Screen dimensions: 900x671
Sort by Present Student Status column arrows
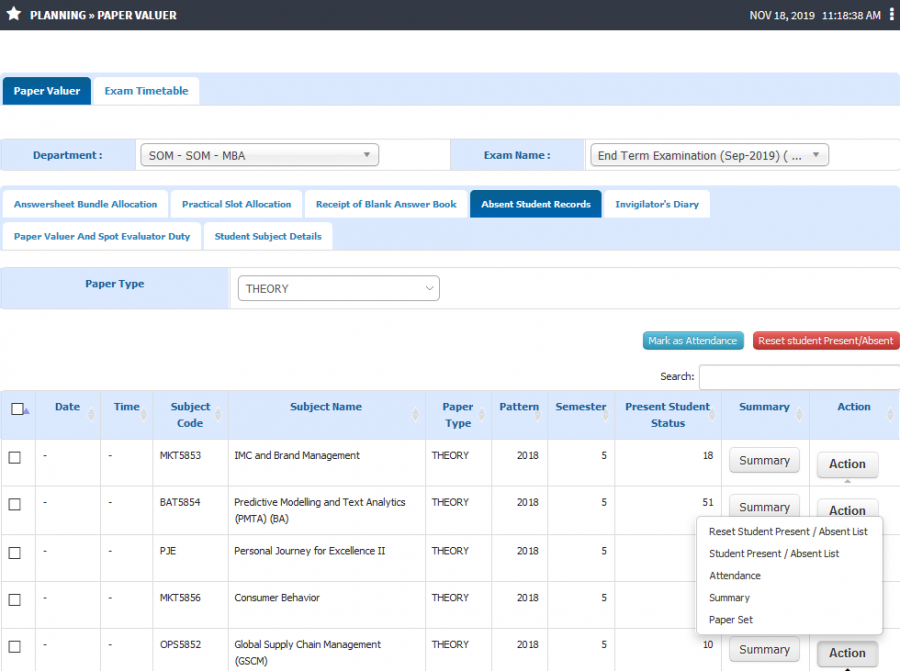(x=712, y=414)
